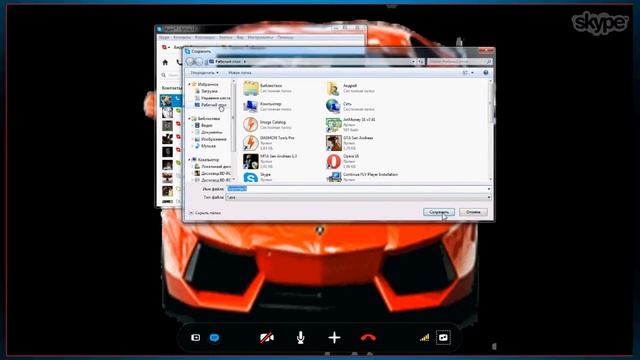Toggle full screen view in call bar
The image size is (640, 360).
(443, 338)
